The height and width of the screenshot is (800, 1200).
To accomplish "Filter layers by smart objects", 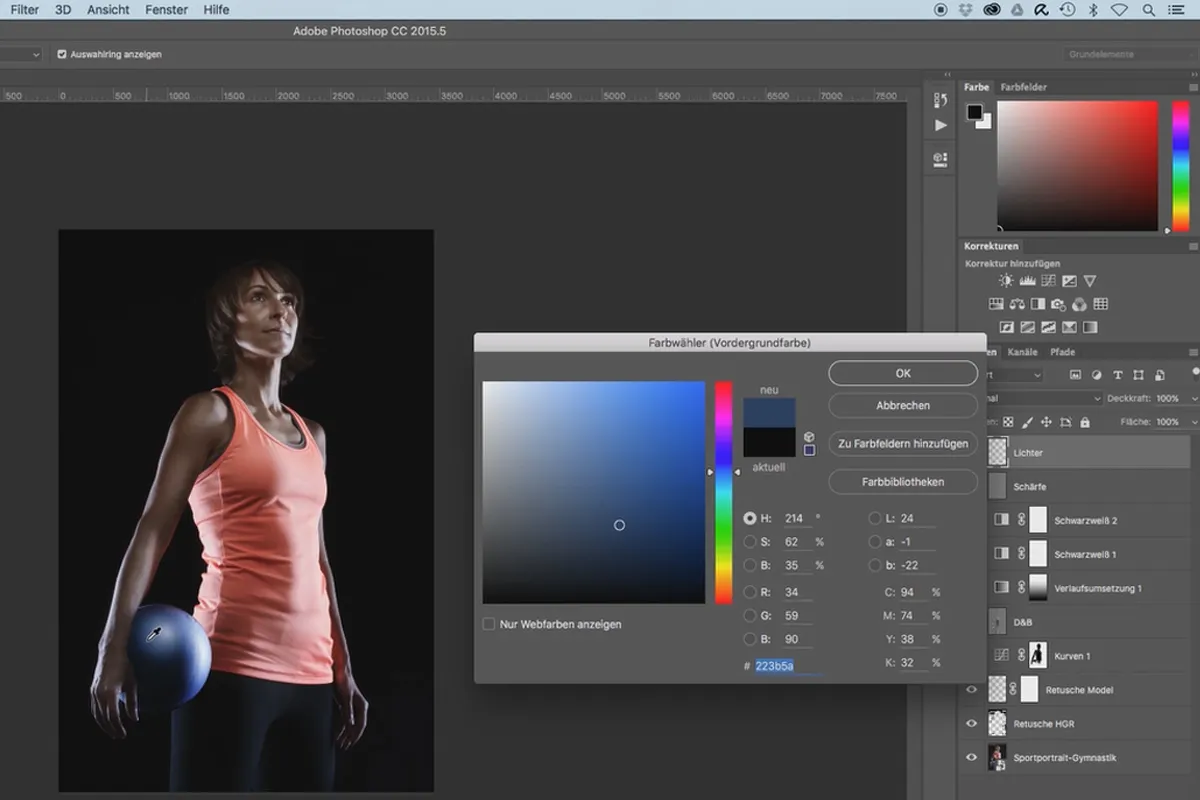I will [1160, 375].
